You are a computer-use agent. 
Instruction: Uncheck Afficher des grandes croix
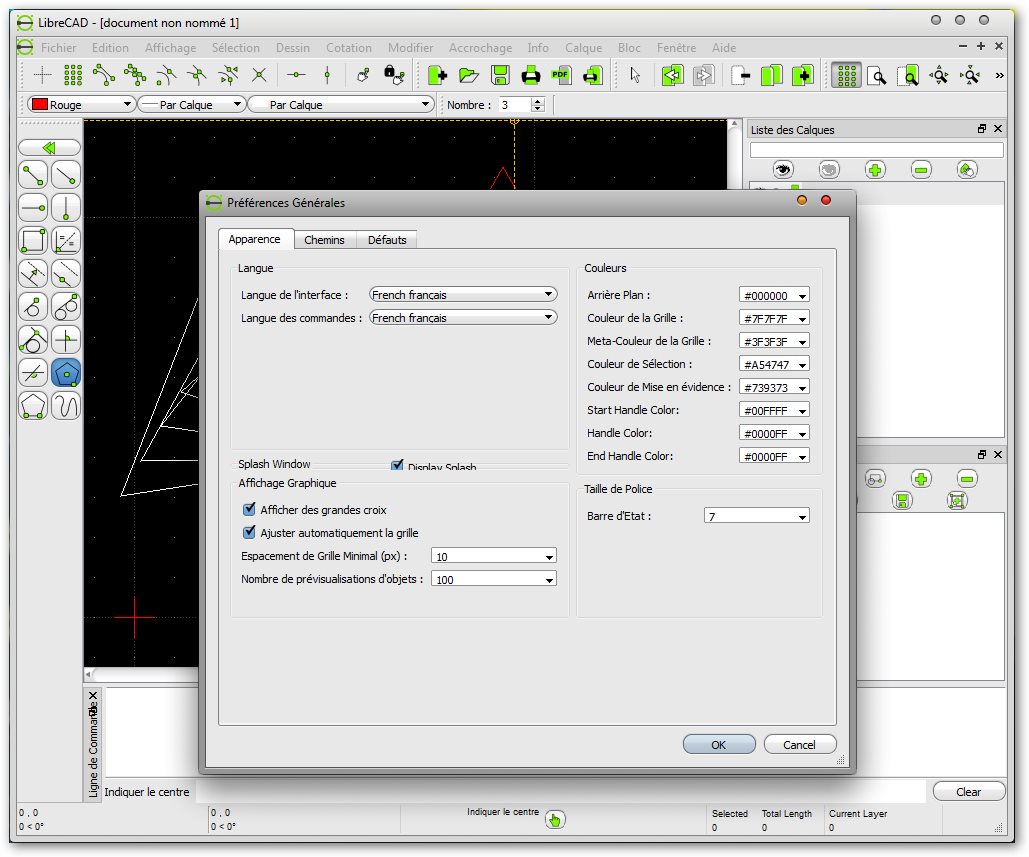click(250, 510)
